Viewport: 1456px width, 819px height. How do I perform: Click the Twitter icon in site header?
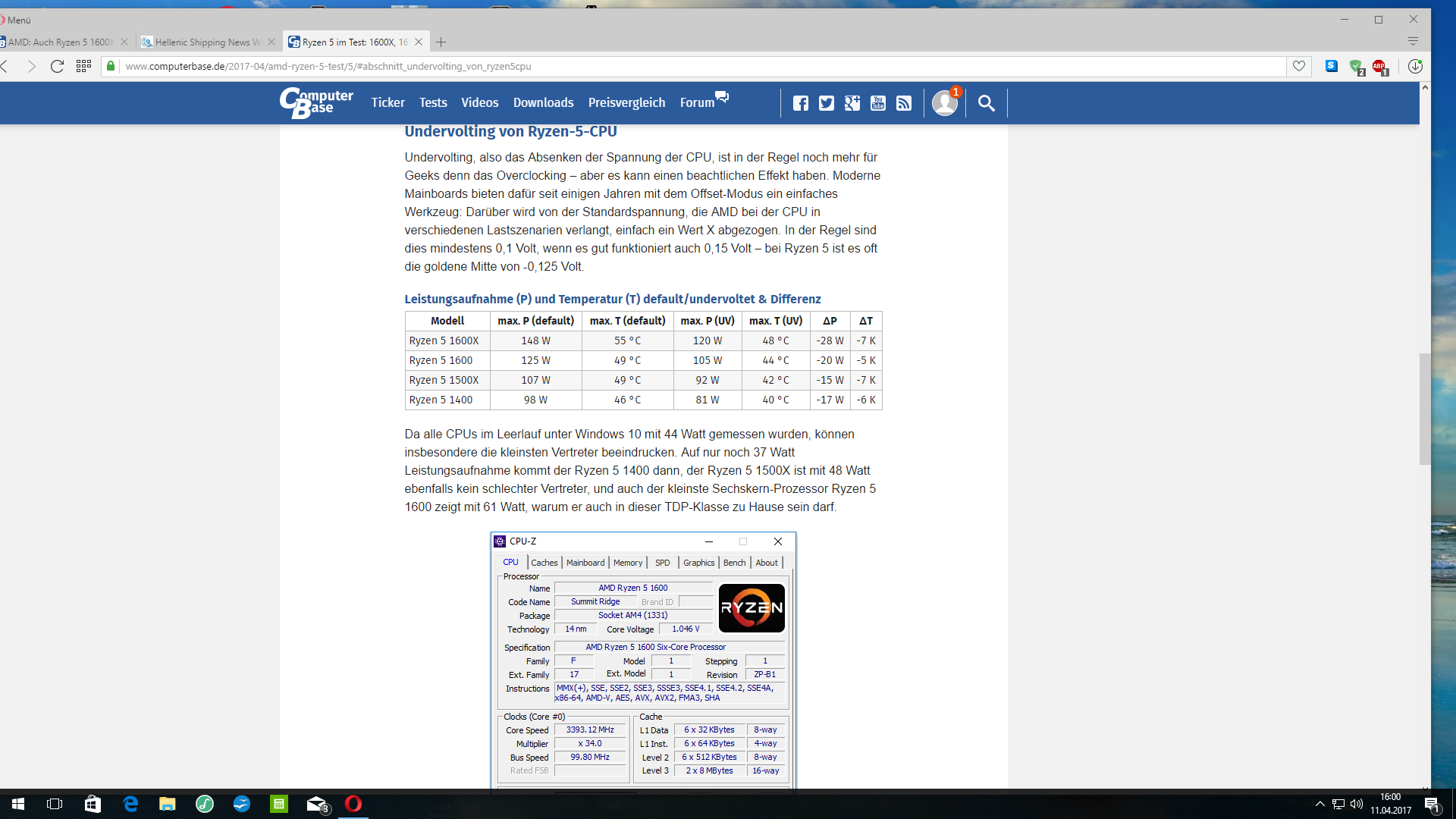[827, 103]
